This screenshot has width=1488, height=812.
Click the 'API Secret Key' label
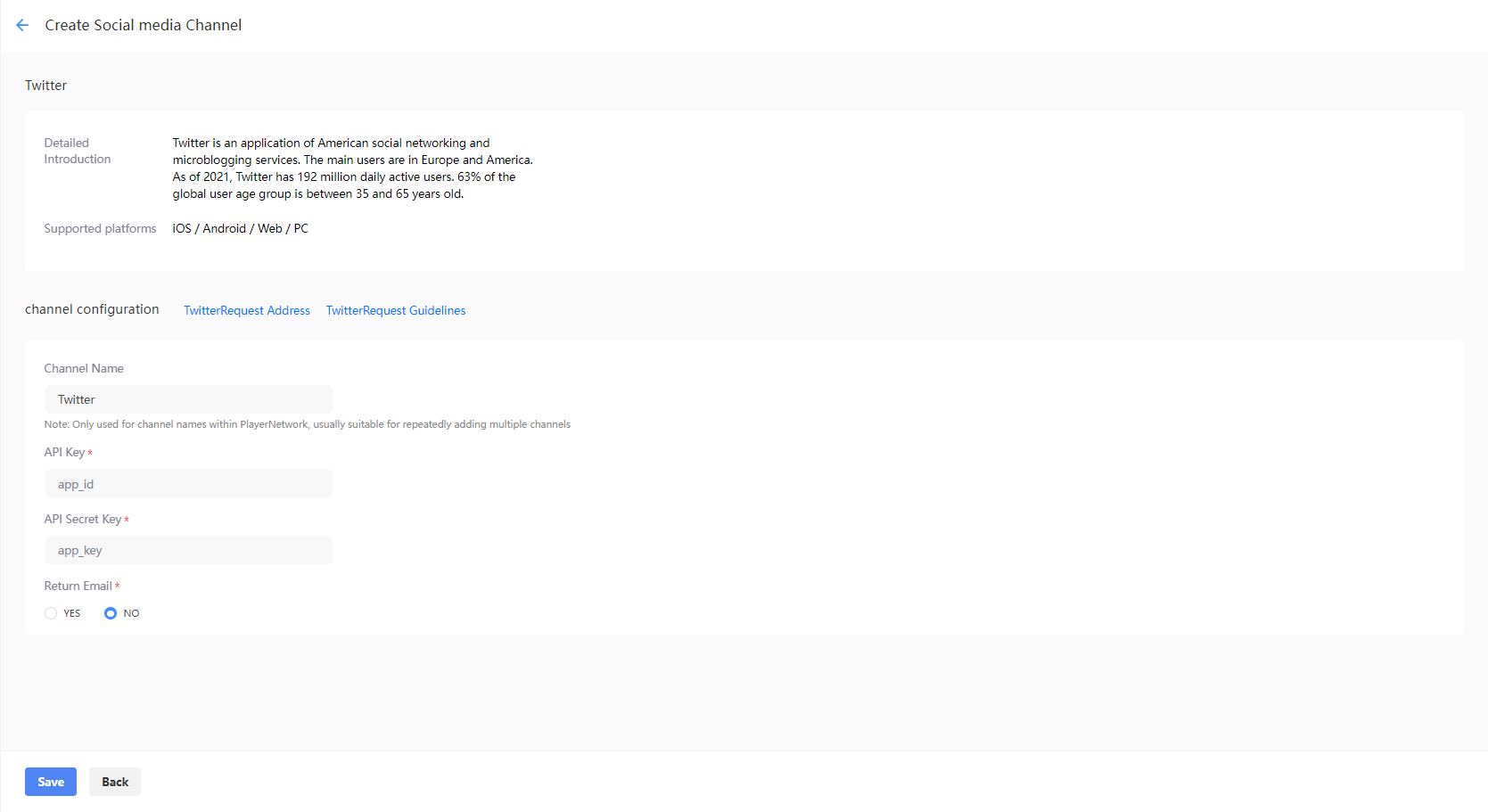[x=83, y=519]
